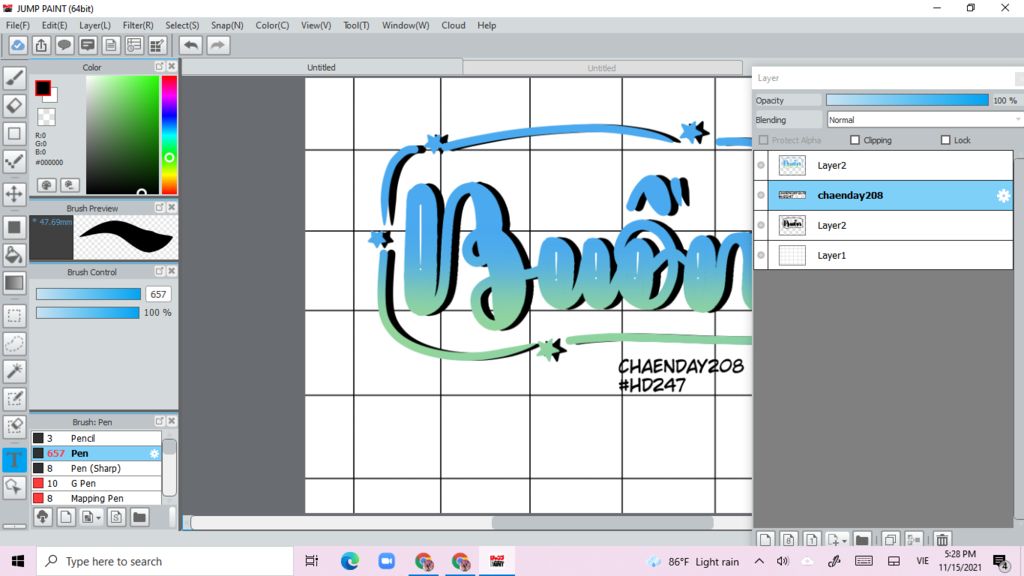Click the cloud save icon in toolbar

point(18,45)
